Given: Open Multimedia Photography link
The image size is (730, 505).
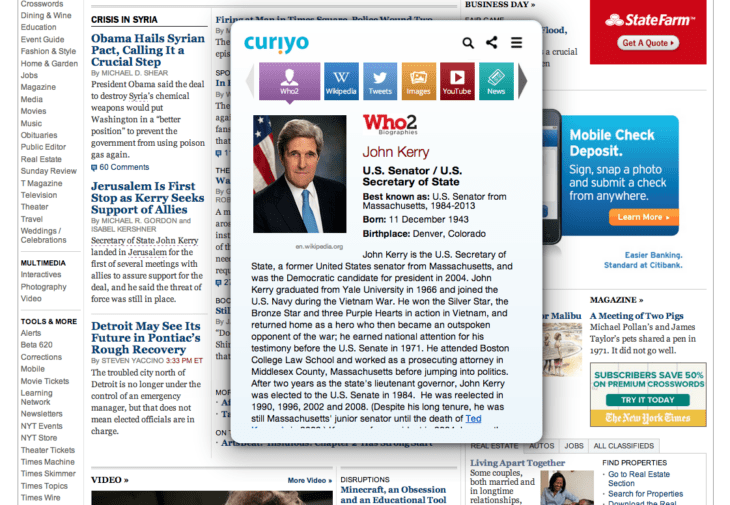Looking at the screenshot, I should click(x=43, y=287).
